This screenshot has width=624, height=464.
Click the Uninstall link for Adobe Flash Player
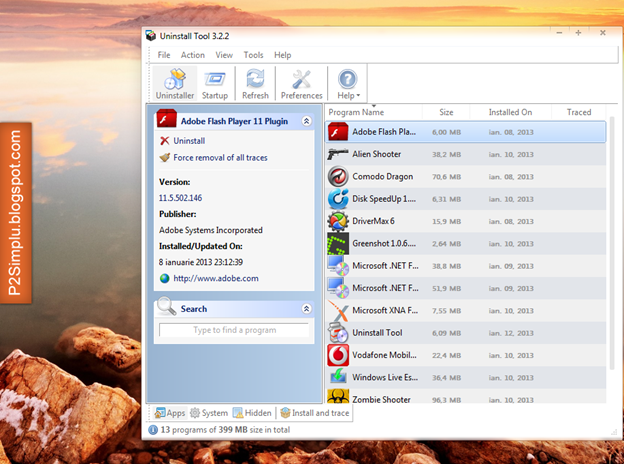click(189, 141)
